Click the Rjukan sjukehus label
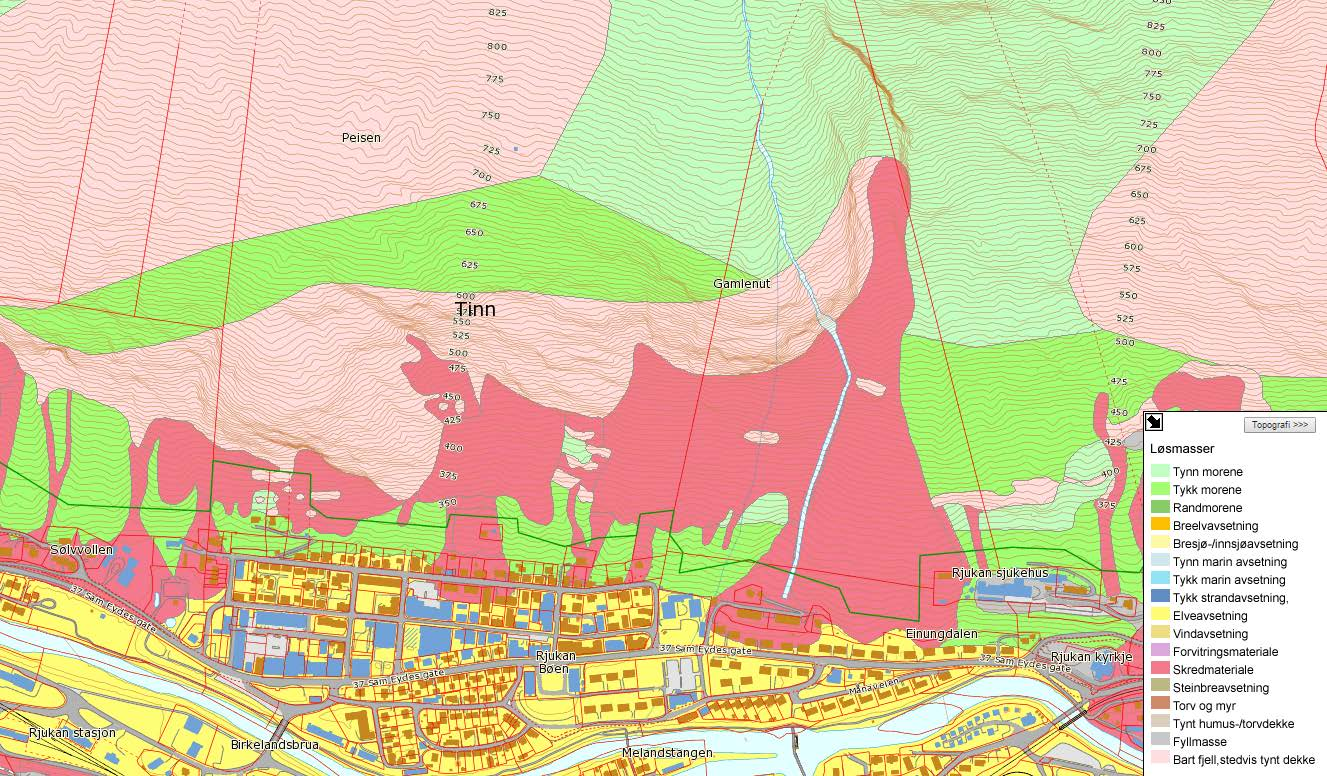The image size is (1327, 776). 999,573
